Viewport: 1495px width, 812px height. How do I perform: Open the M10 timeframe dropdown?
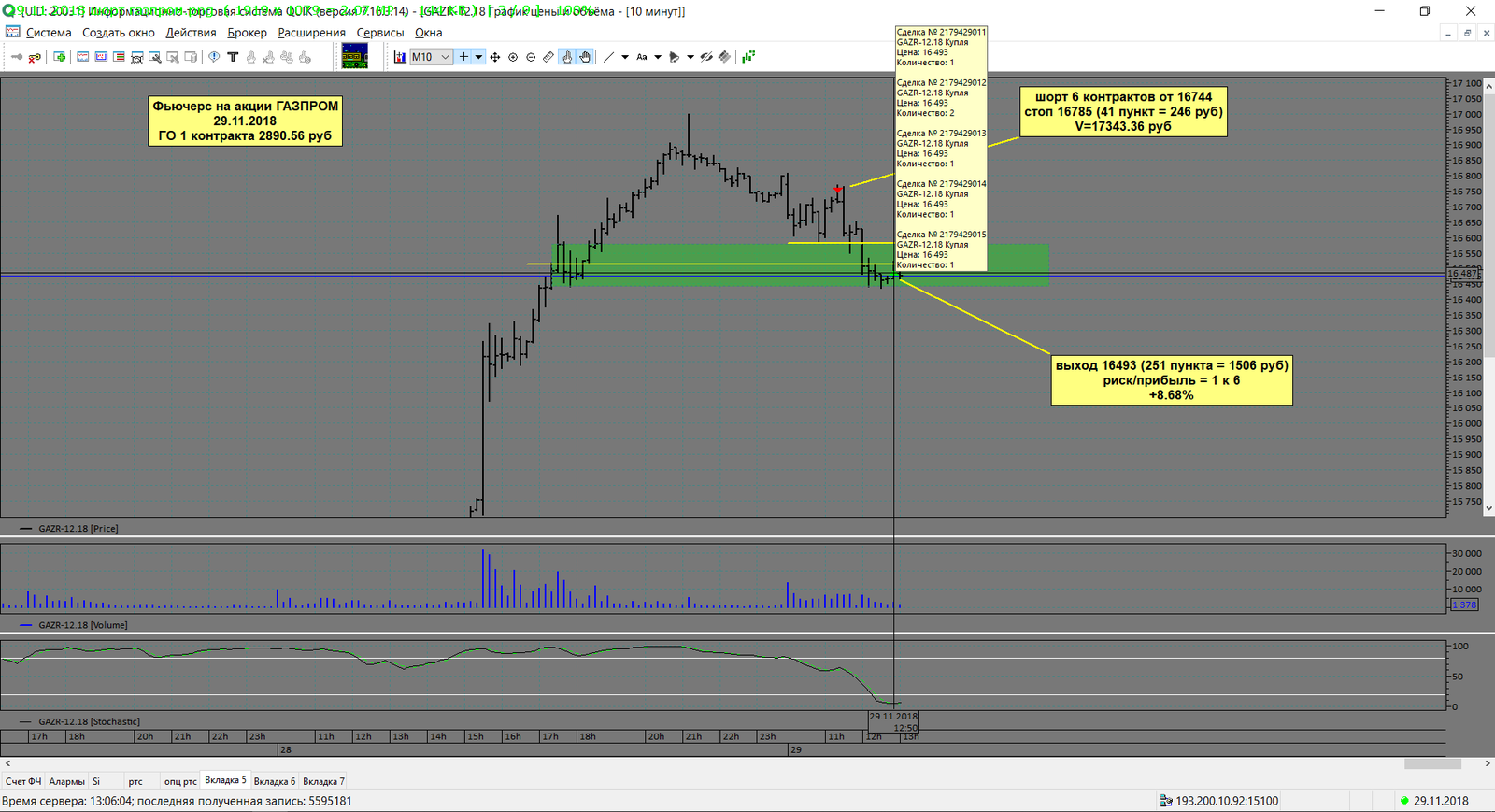coord(432,57)
